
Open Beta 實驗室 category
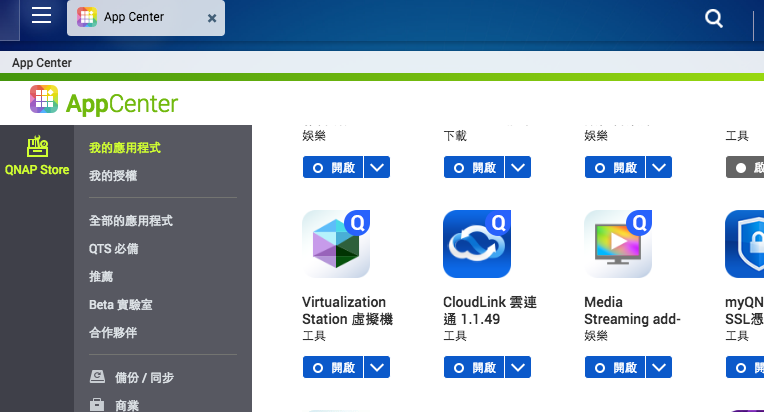pos(120,304)
